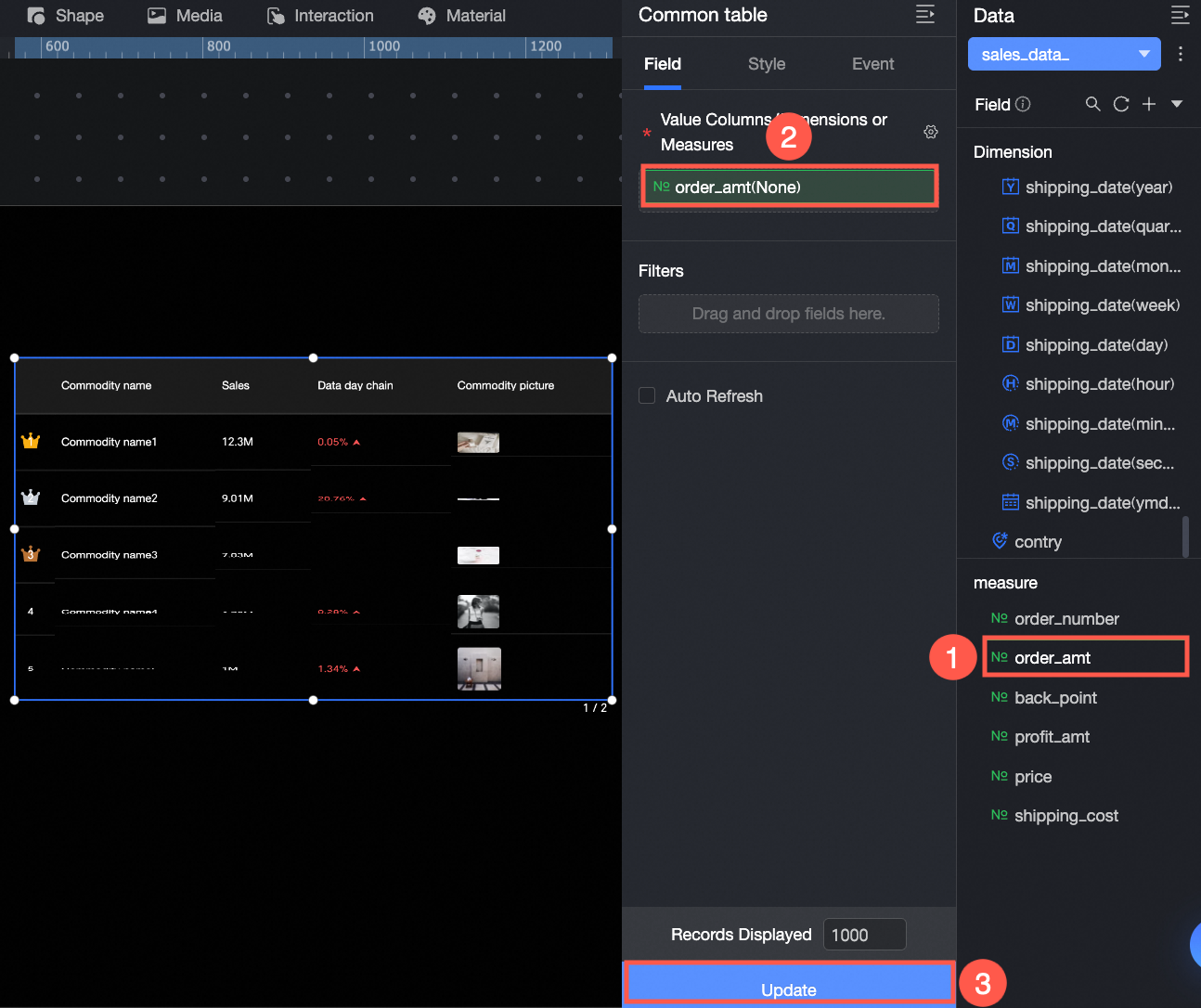Expand the field options dropdown arrow
The width and height of the screenshot is (1201, 1008).
[x=1177, y=104]
